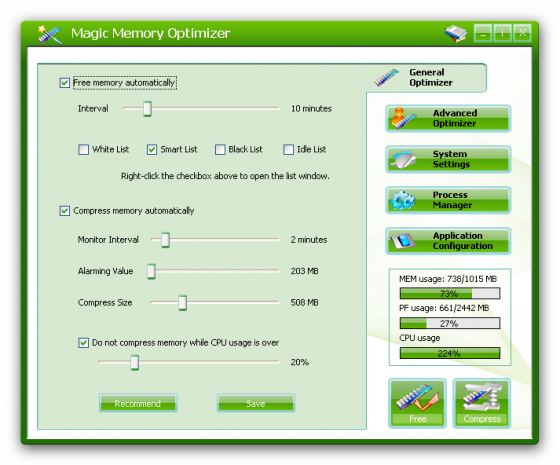
Task: Click the '2 minutes' monitor interval value
Action: click(x=309, y=240)
